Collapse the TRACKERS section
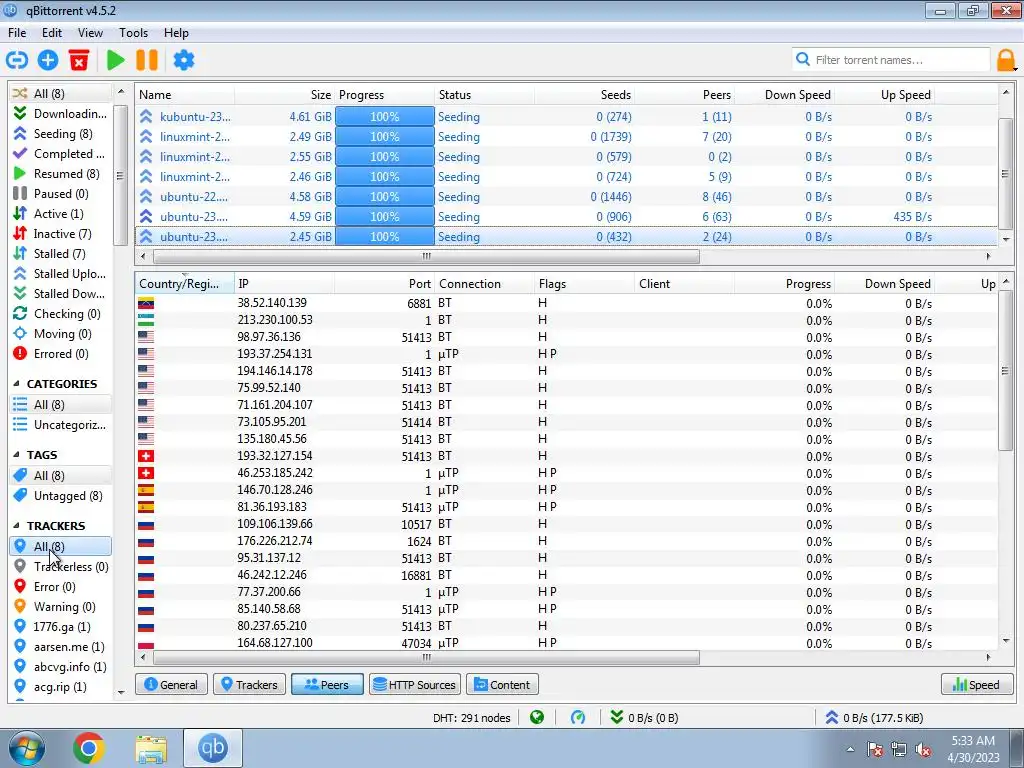The height and width of the screenshot is (768, 1024). click(16, 526)
